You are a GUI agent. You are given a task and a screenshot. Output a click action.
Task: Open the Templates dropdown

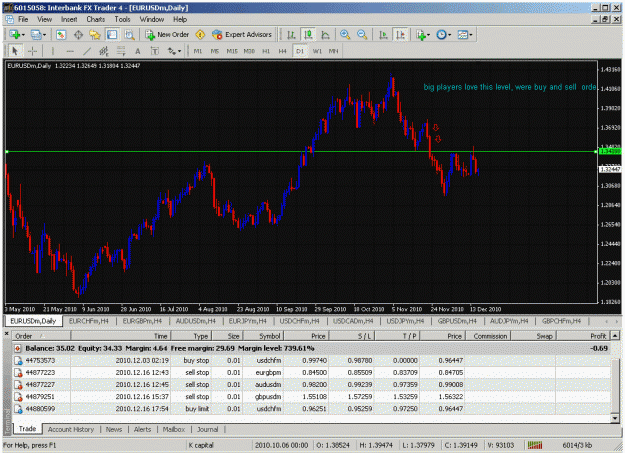point(471,35)
